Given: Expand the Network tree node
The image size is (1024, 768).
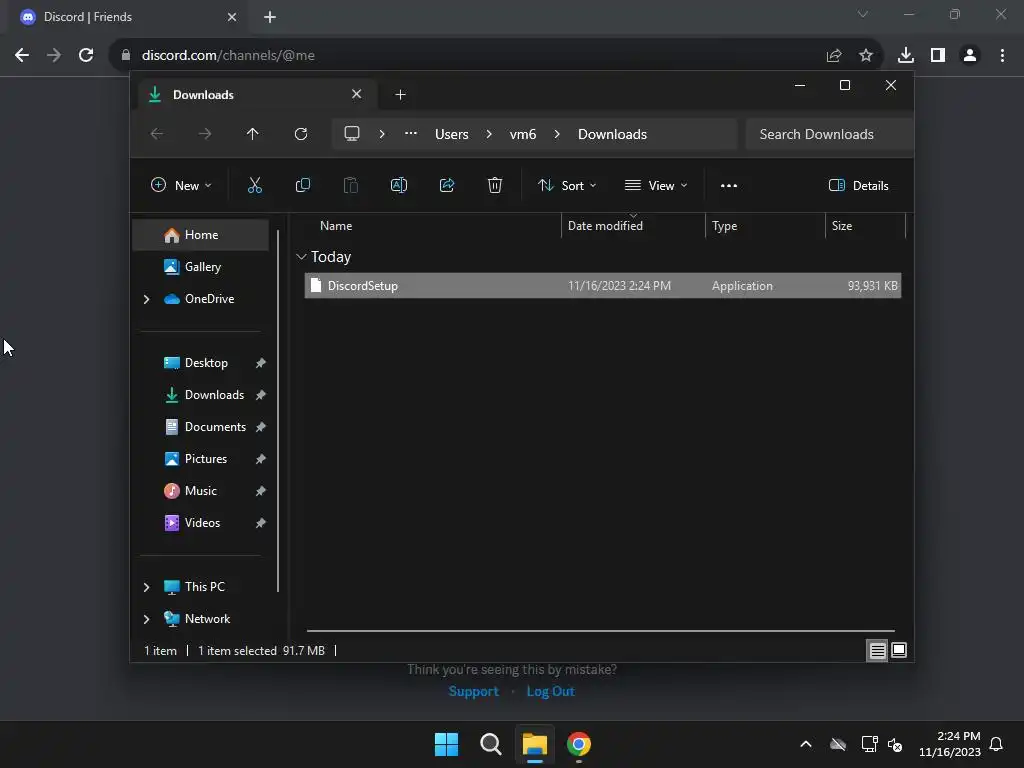Looking at the screenshot, I should point(146,619).
